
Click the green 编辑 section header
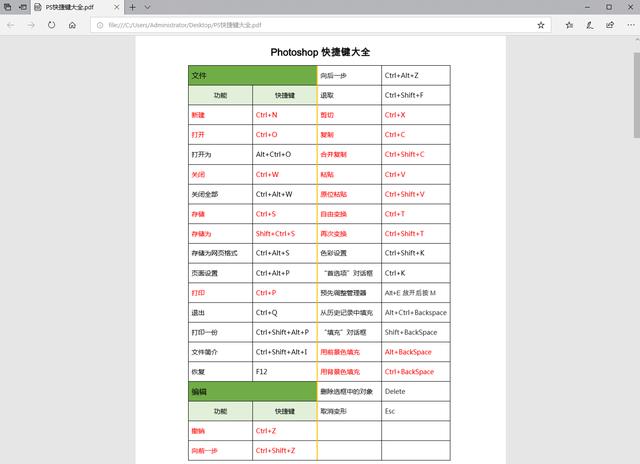point(252,391)
